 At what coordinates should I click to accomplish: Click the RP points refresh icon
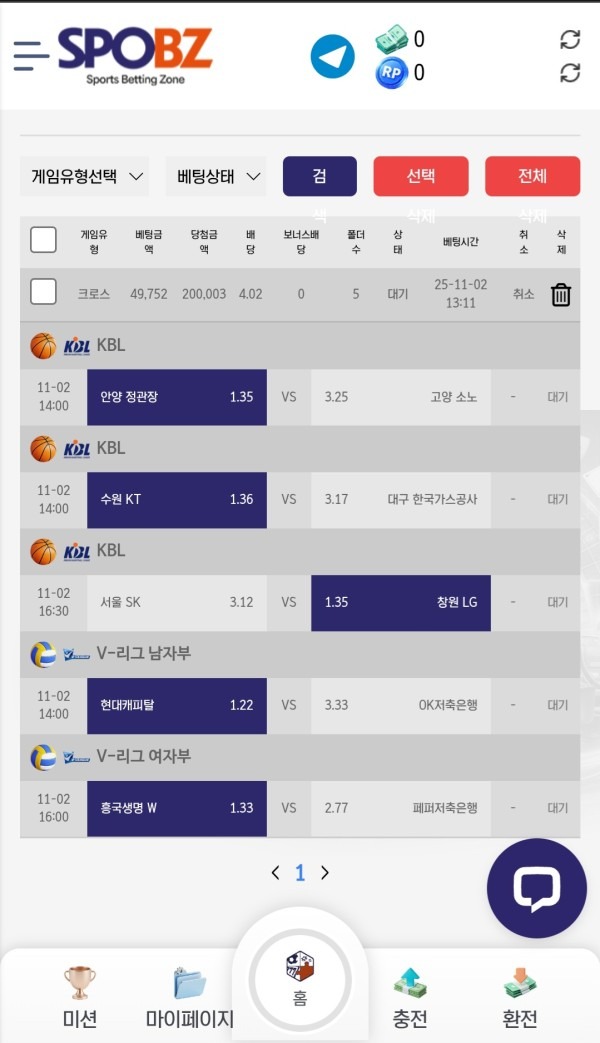(x=570, y=73)
